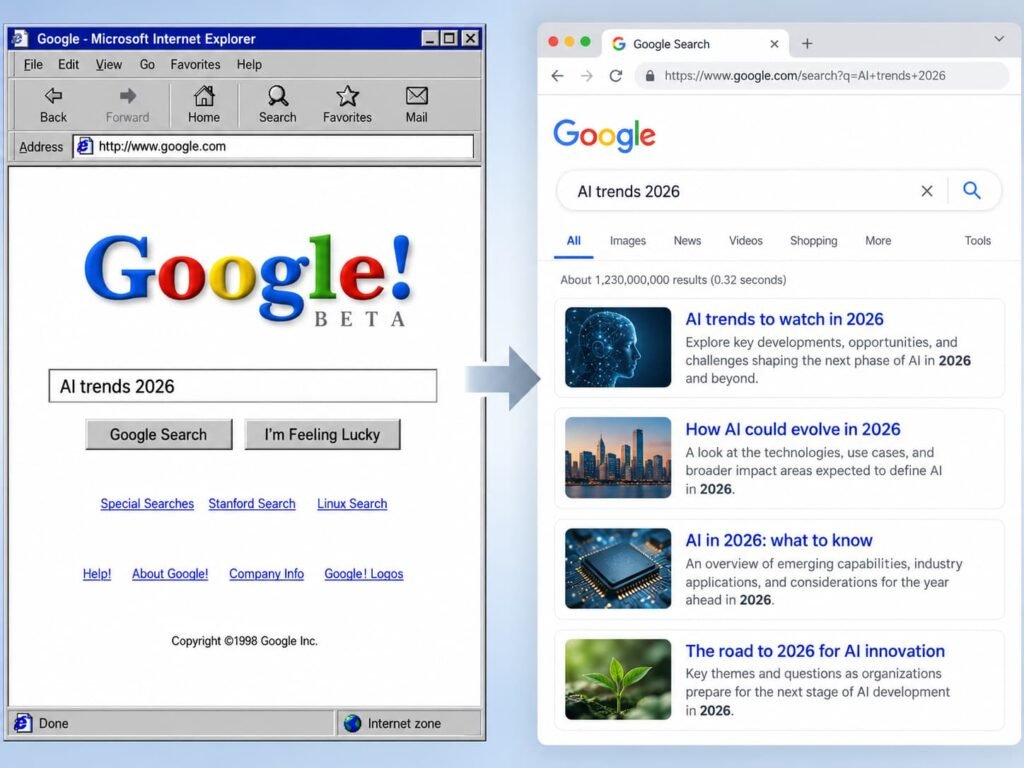The width and height of the screenshot is (1024, 768).
Task: Open the File menu in IE
Action: (x=33, y=65)
